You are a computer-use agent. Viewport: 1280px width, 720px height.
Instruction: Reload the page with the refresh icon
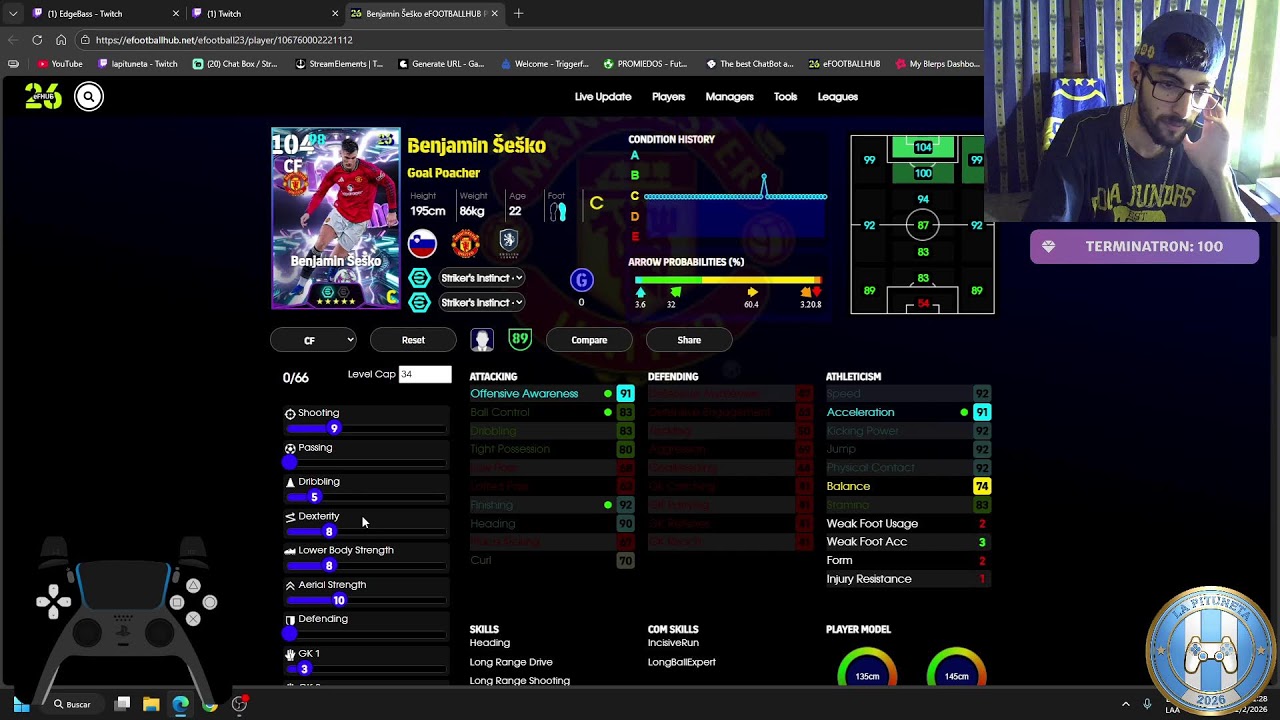point(37,40)
